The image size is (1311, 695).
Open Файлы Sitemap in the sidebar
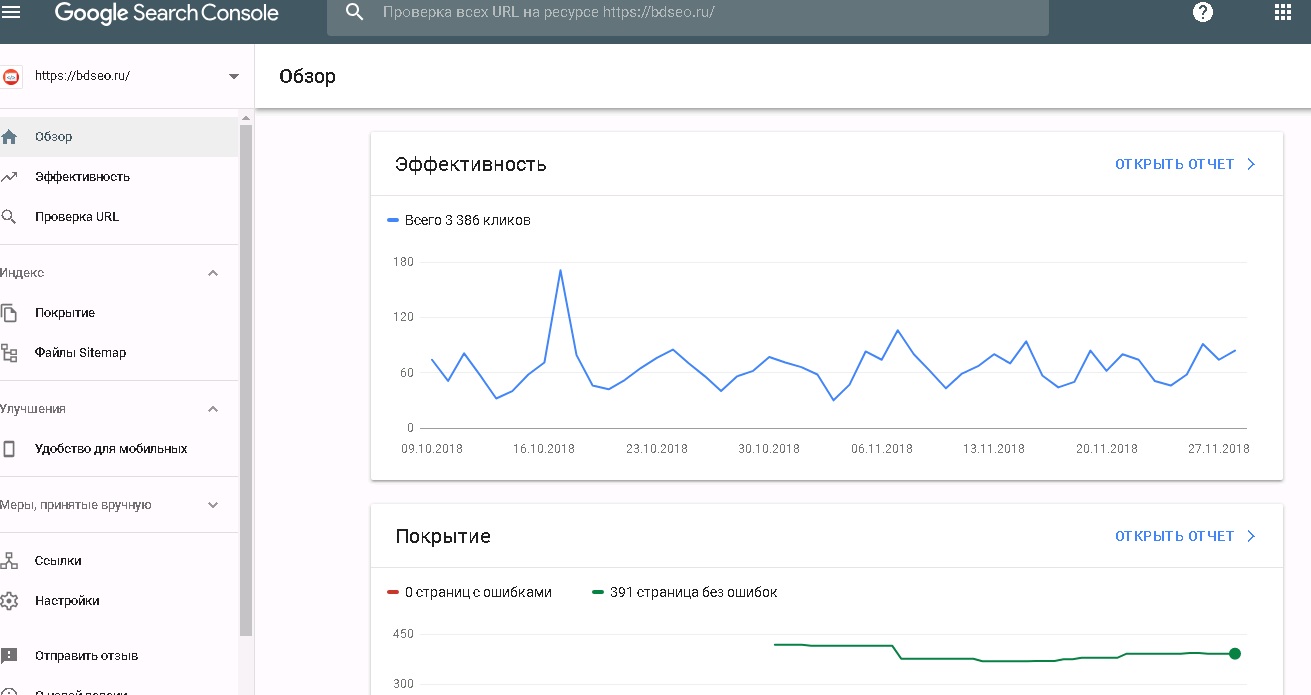coord(119,353)
